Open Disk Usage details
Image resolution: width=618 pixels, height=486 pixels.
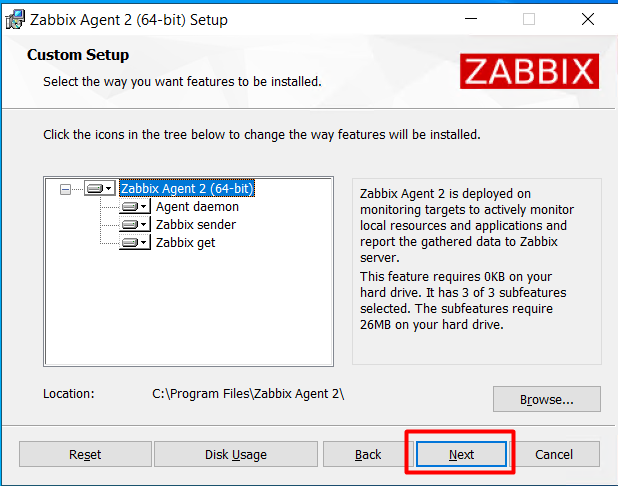click(x=236, y=454)
